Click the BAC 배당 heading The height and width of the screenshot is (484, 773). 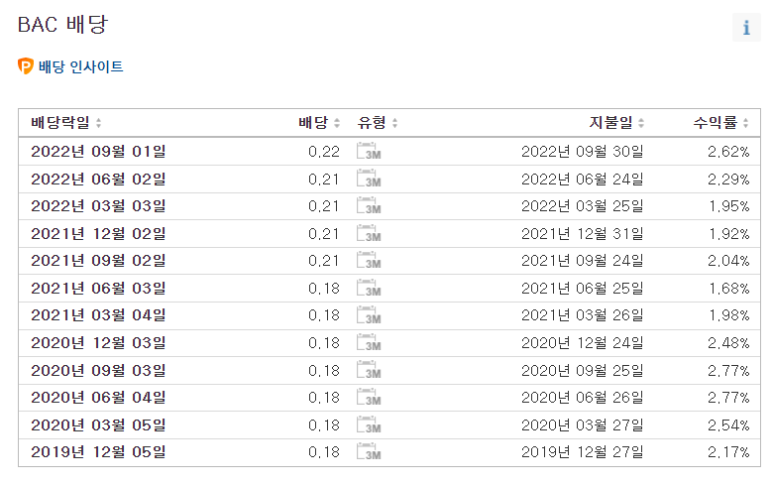[x=63, y=25]
